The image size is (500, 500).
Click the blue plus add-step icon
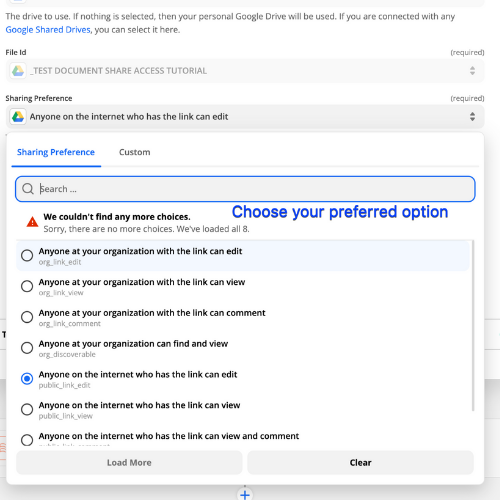coord(245,495)
